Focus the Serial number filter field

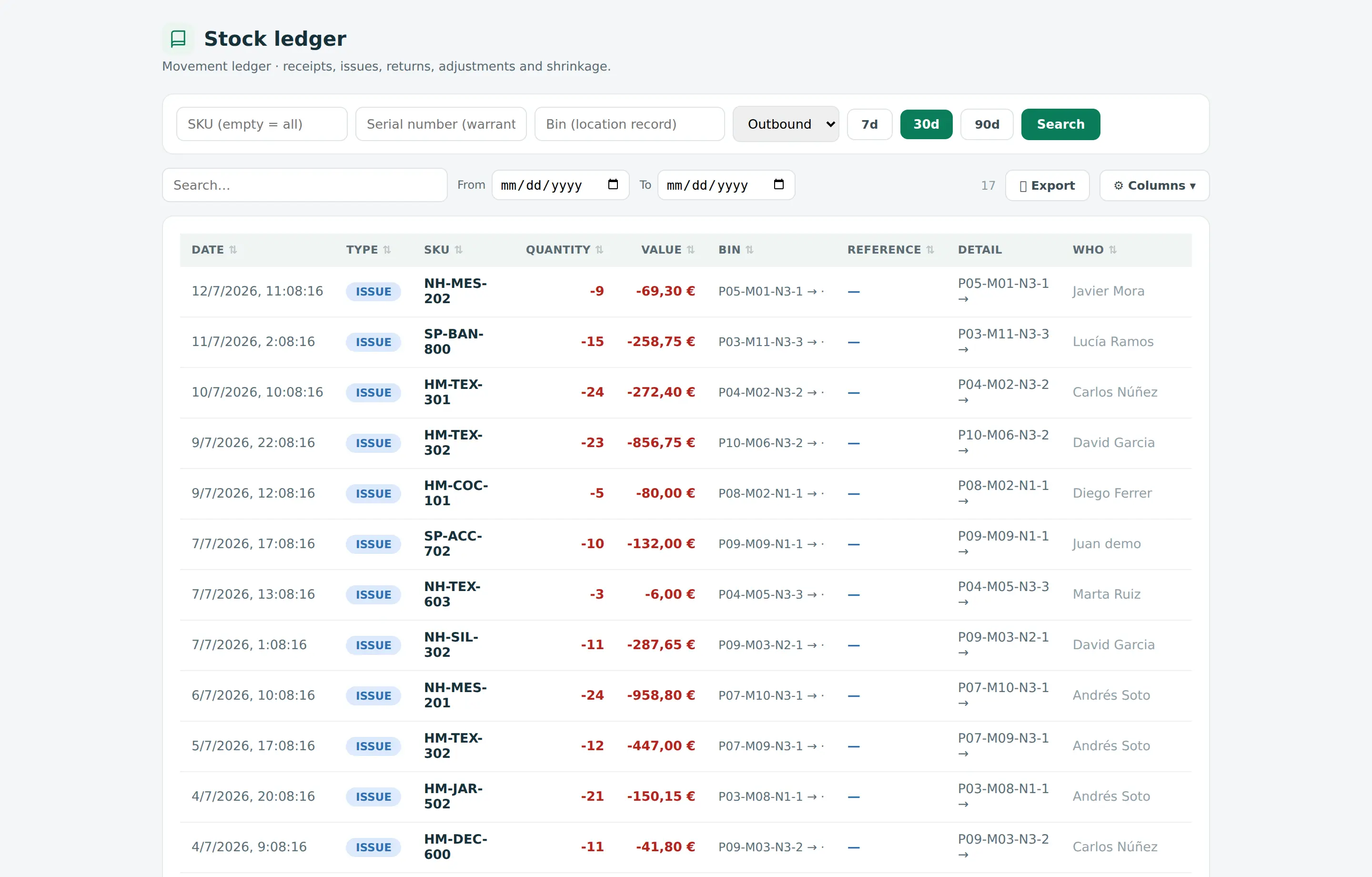click(441, 124)
